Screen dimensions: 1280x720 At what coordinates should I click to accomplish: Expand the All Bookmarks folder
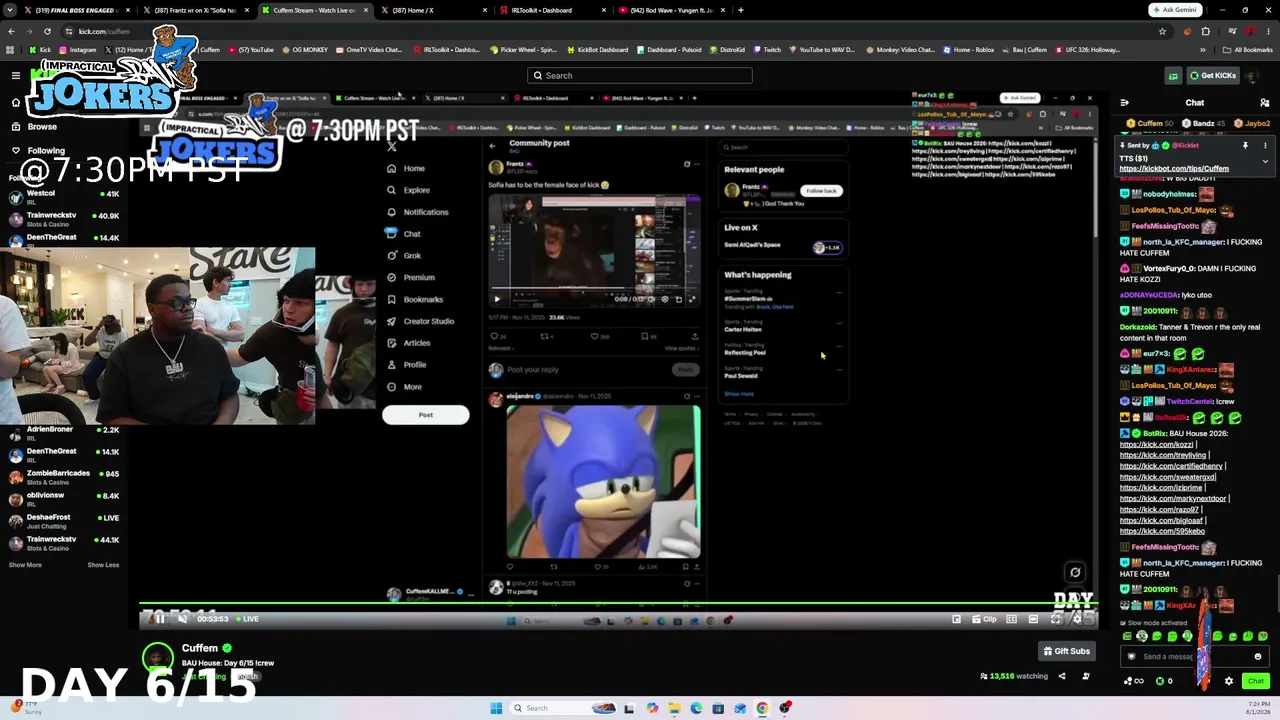click(1248, 50)
